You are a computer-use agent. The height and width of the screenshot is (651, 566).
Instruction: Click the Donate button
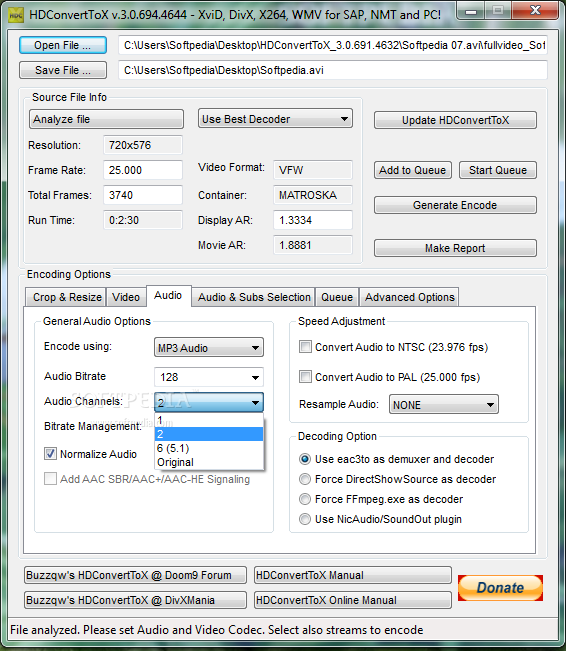point(500,588)
